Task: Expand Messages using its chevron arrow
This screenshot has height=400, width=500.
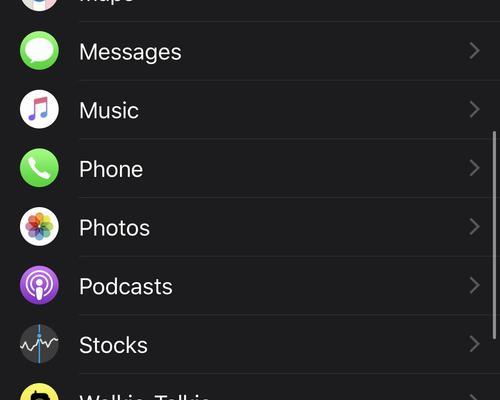Action: click(x=474, y=51)
